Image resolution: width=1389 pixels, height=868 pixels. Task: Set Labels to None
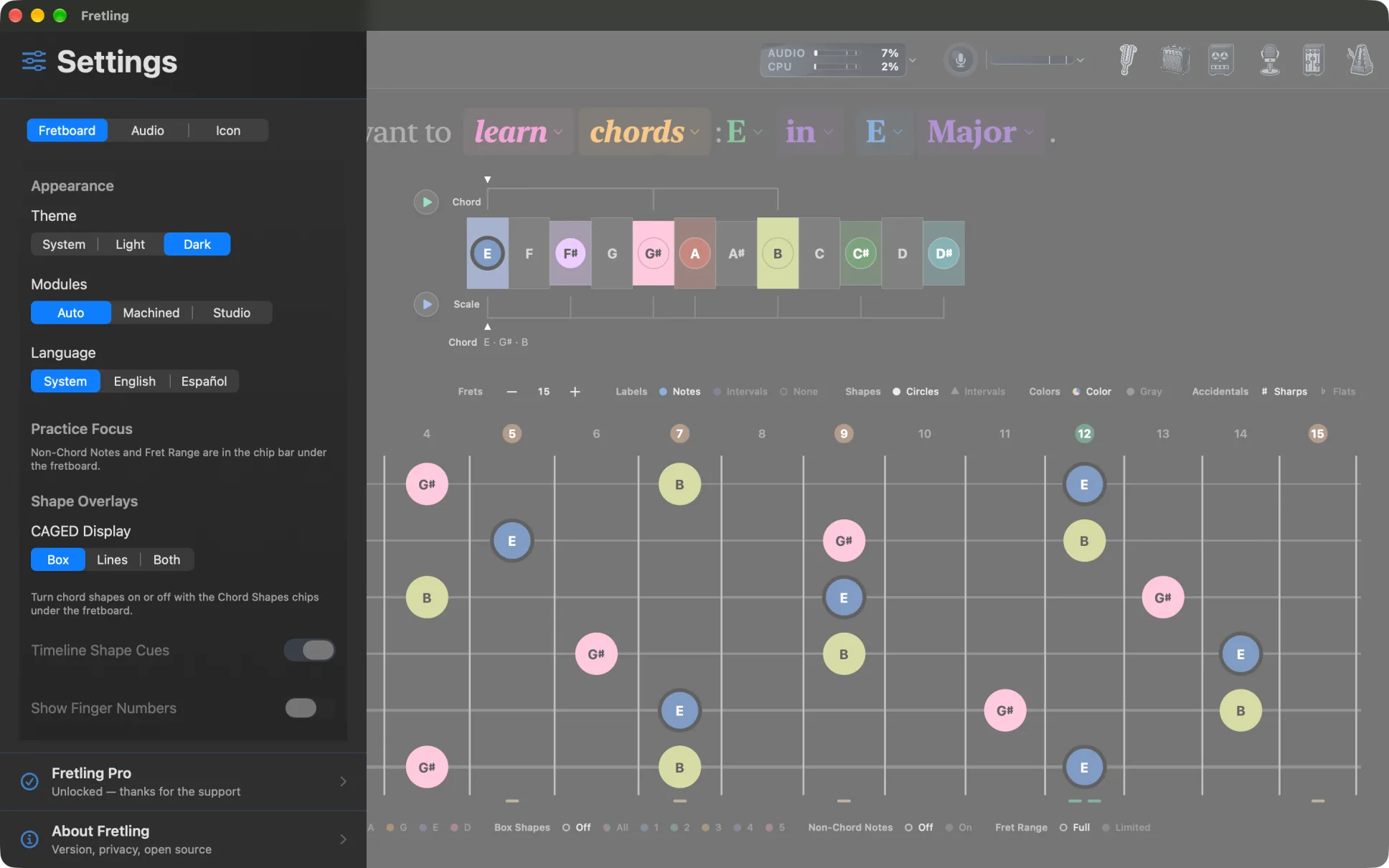[799, 392]
